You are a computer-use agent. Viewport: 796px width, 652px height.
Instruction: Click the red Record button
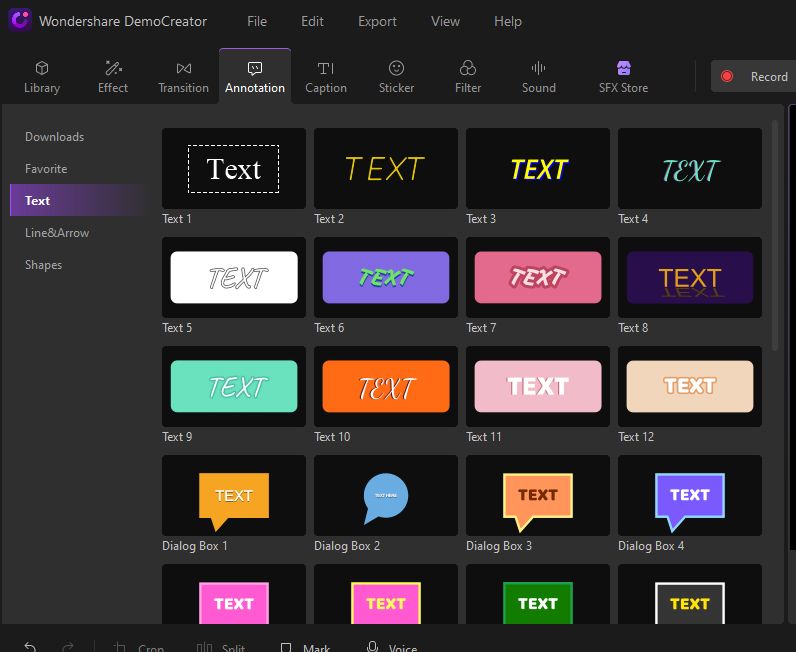[753, 76]
